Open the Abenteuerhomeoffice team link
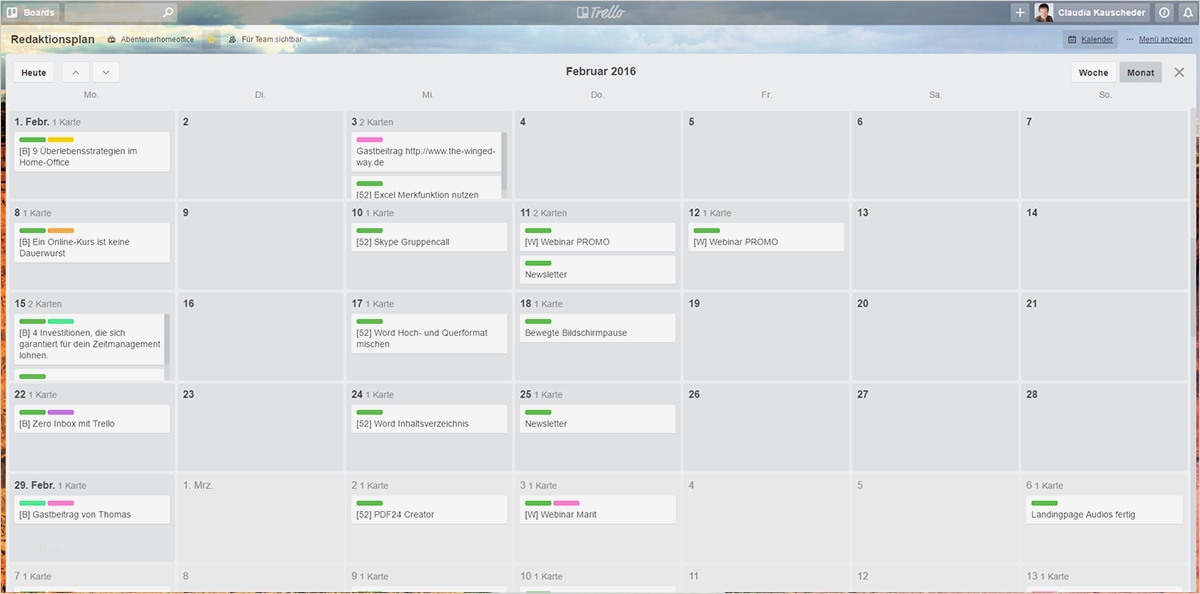 (151, 39)
